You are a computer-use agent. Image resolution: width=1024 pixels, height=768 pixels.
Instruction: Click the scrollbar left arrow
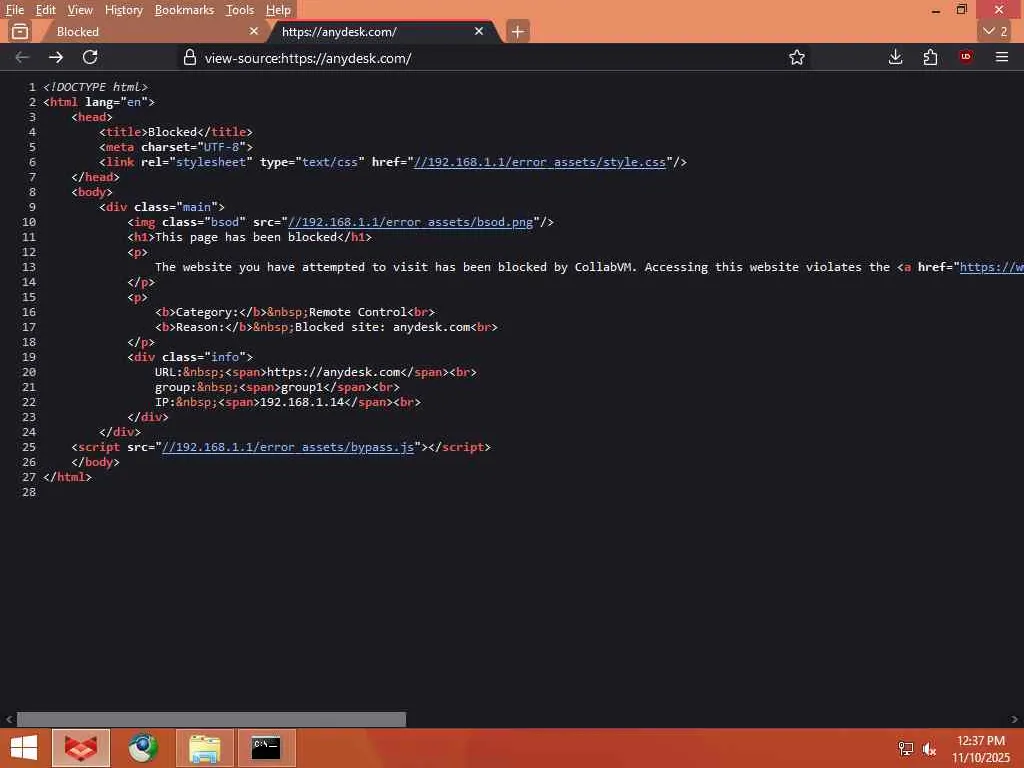click(x=8, y=719)
